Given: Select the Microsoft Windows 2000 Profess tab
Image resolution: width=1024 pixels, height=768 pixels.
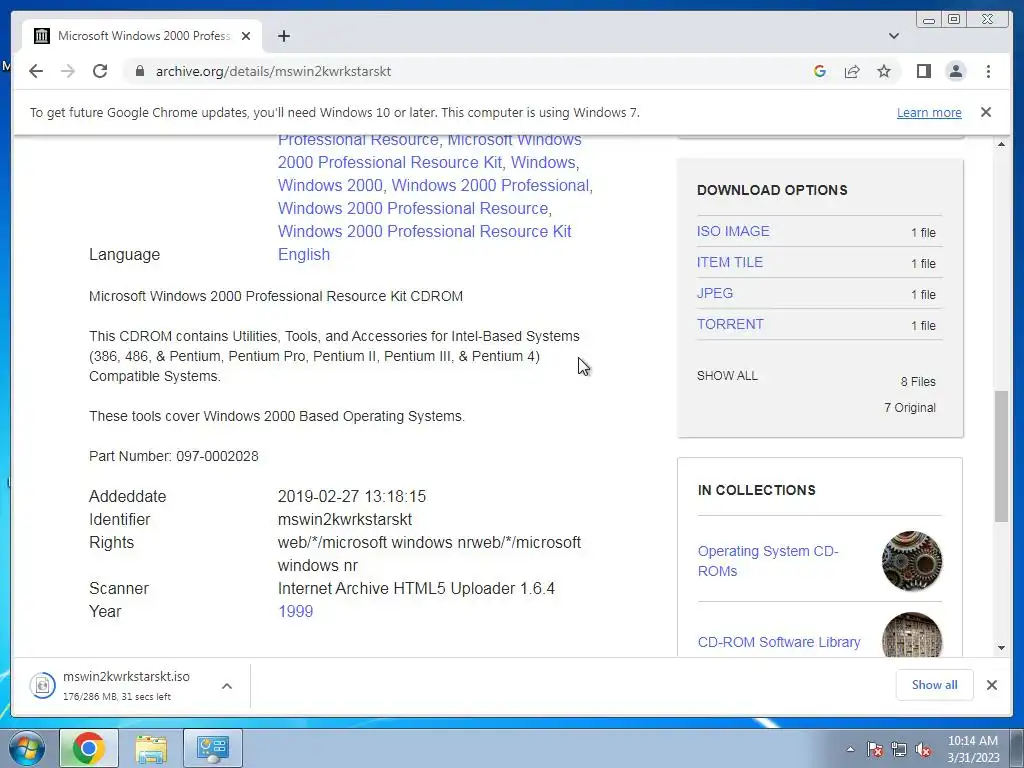Looking at the screenshot, I should [x=144, y=36].
